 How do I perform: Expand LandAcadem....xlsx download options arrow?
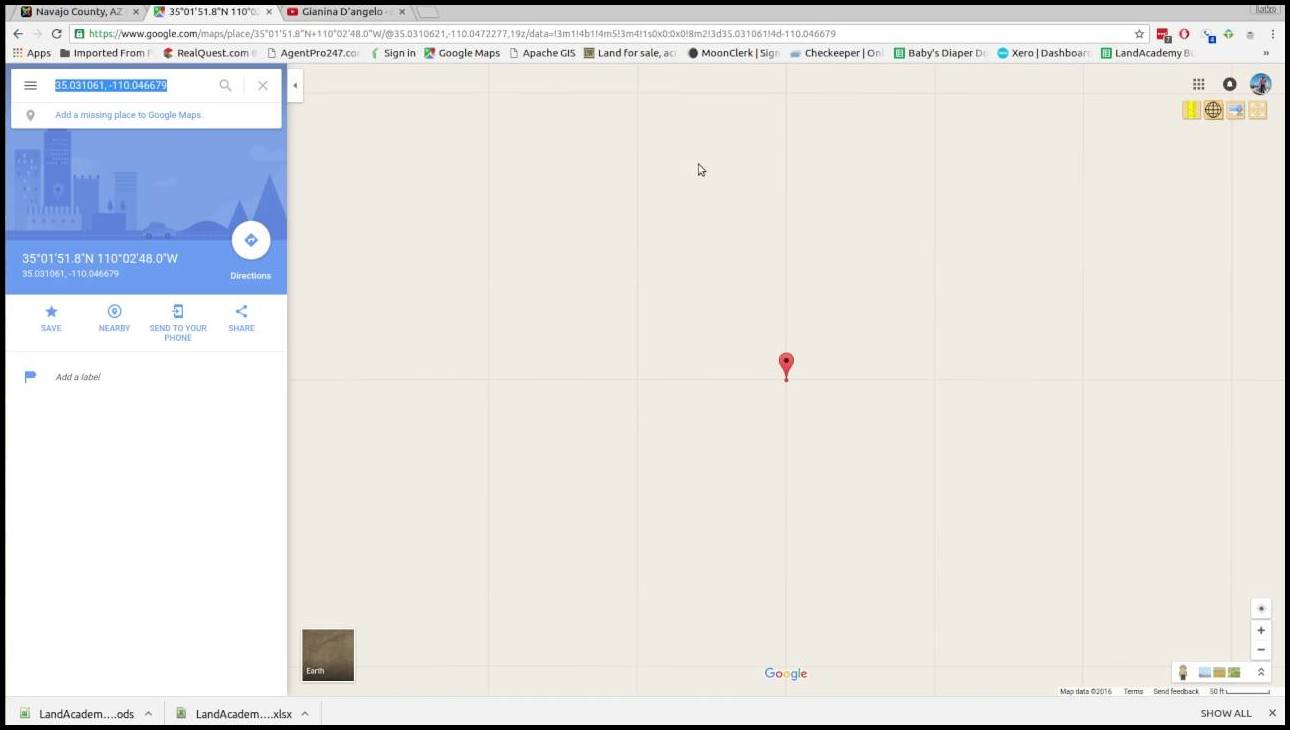[x=305, y=714]
